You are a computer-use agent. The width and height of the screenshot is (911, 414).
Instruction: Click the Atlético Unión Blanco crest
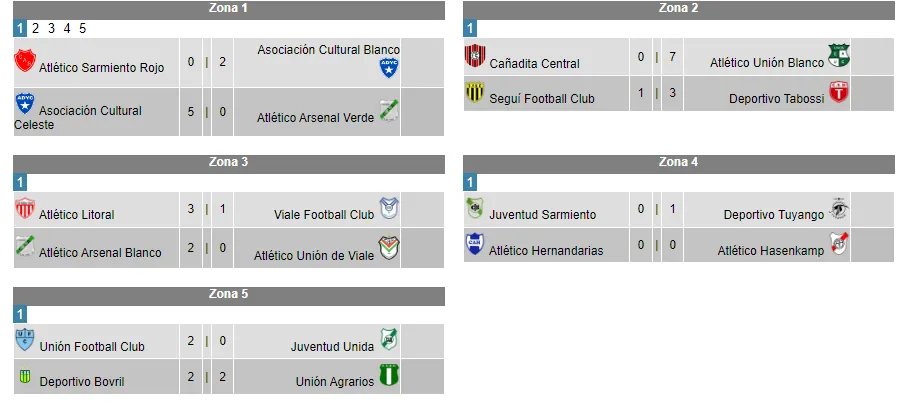click(838, 56)
